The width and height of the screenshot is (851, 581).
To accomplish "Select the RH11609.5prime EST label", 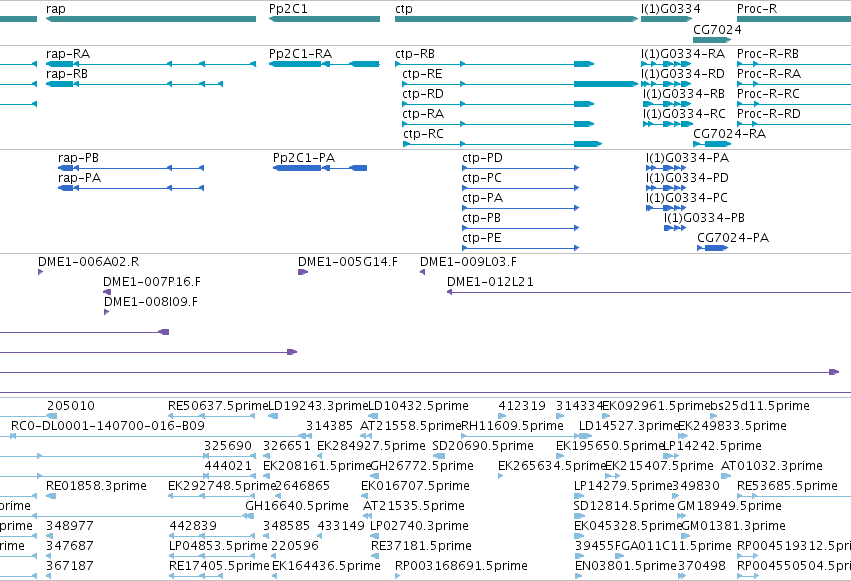I will pos(512,426).
